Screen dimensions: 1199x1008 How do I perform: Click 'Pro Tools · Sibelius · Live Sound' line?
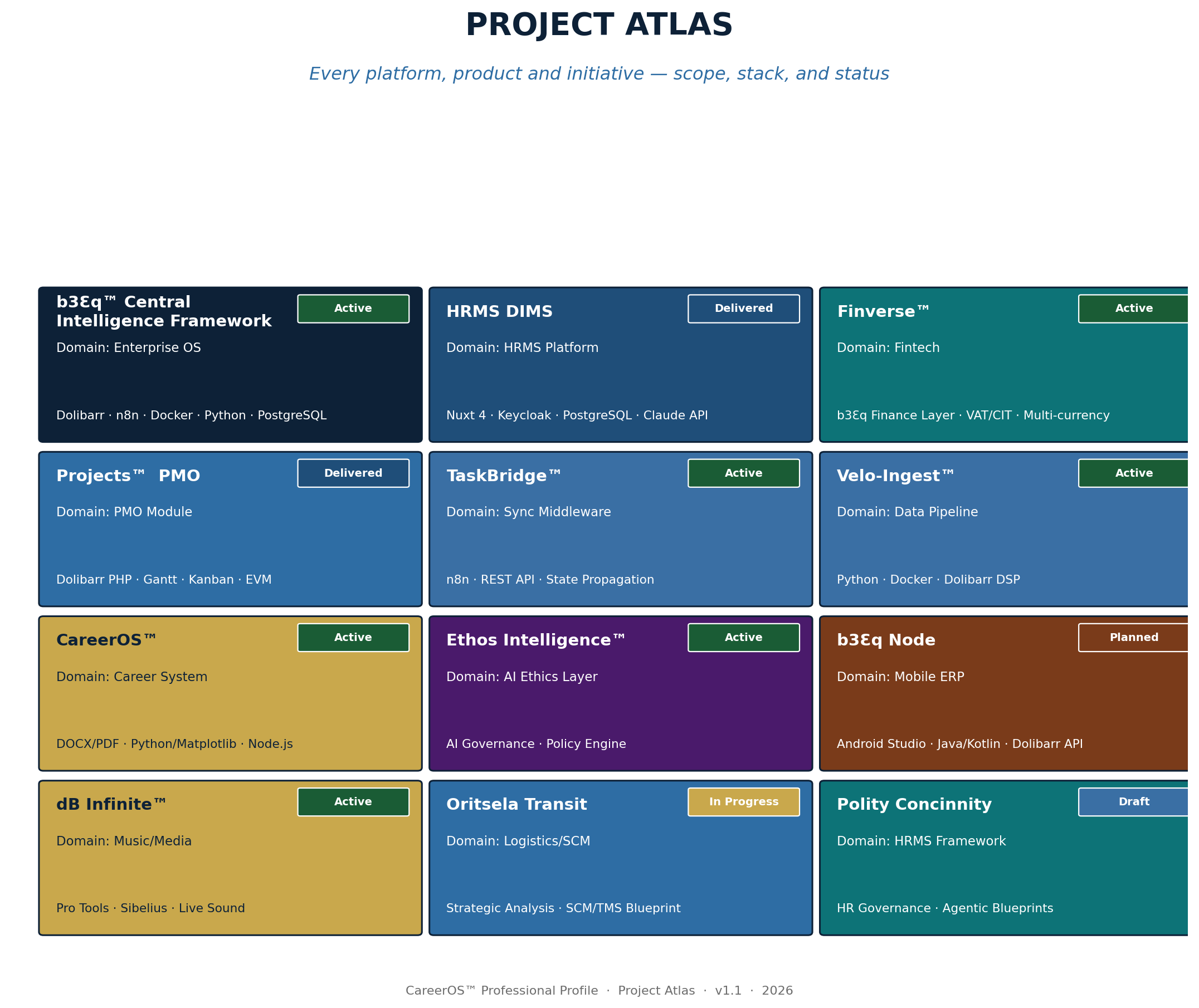[150, 908]
